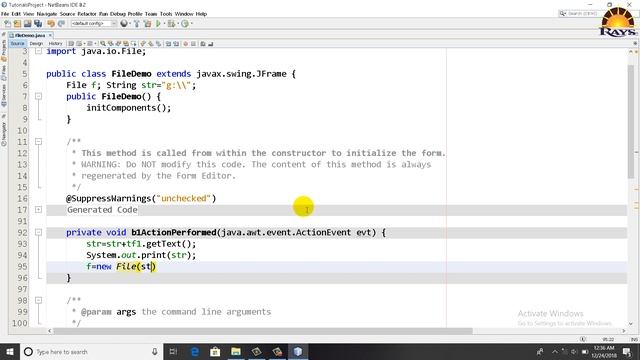Open the Services side panel
This screenshot has width=640, height=360.
[4, 96]
